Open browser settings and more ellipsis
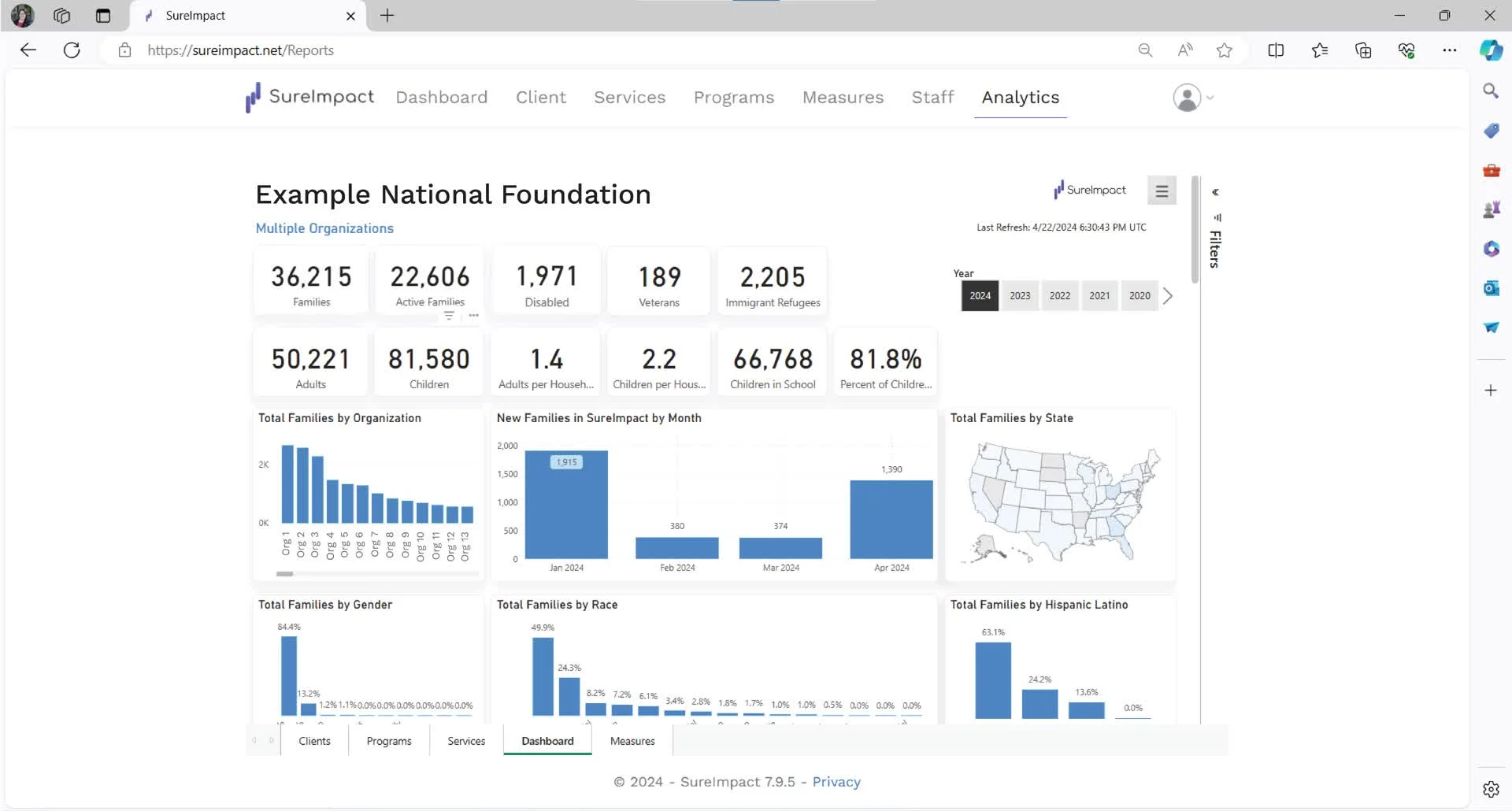 click(x=1449, y=50)
